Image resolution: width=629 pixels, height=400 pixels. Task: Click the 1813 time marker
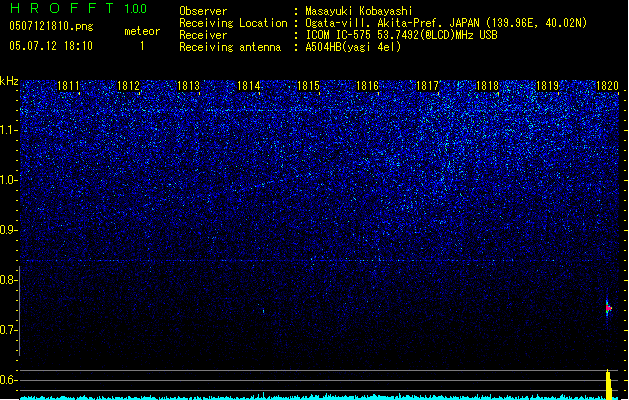[188, 86]
